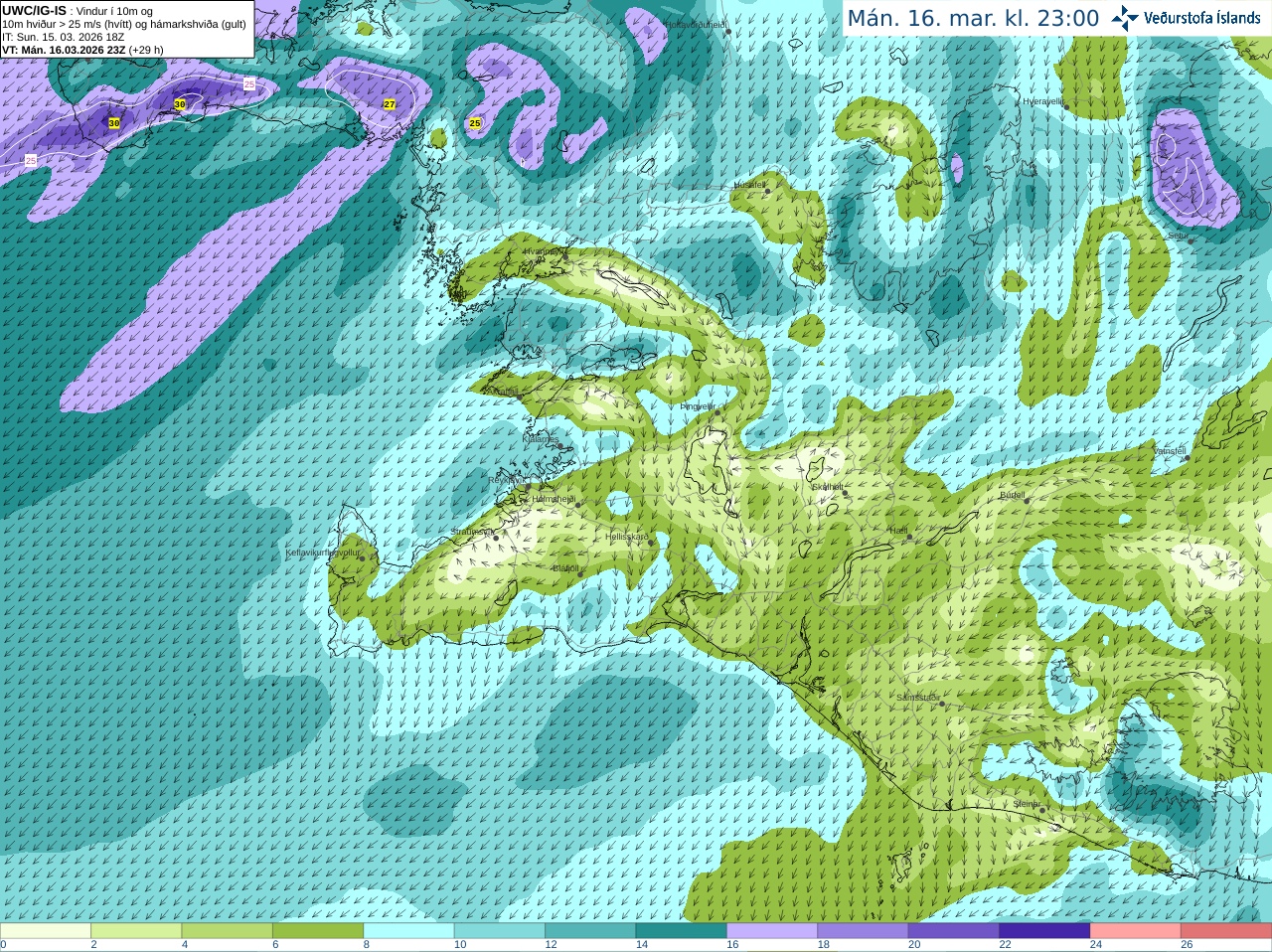1272x952 pixels.
Task: Click the valid time 'VT: Mán. 16.03.2026 23Z'
Action: coord(82,50)
